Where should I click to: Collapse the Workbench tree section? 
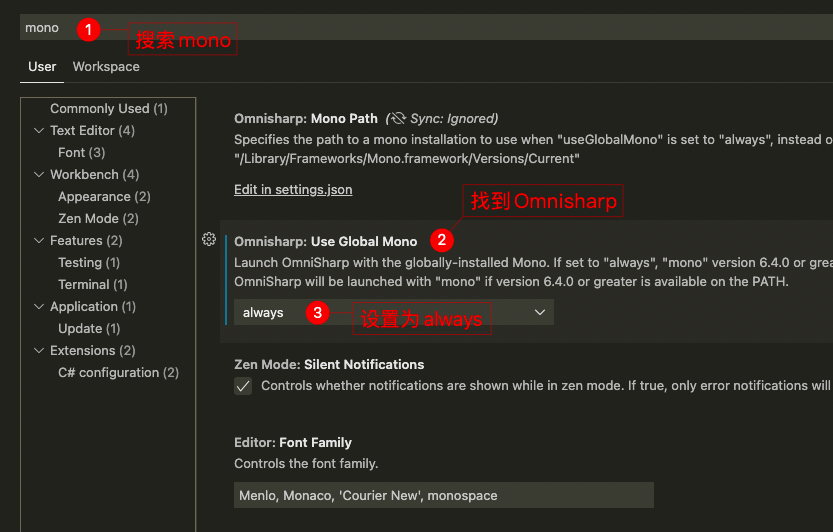click(x=39, y=174)
